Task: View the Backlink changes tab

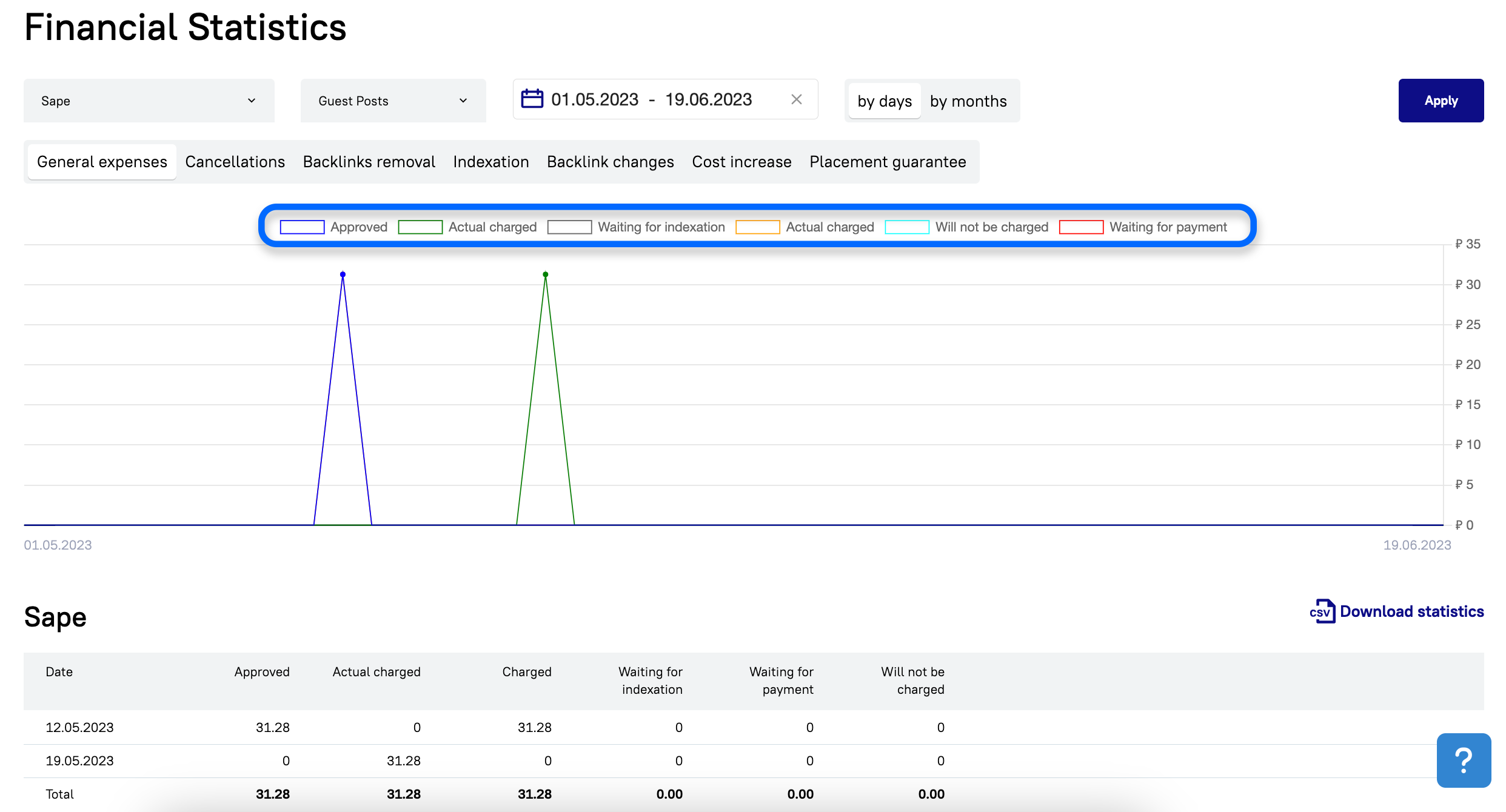Action: click(x=611, y=162)
